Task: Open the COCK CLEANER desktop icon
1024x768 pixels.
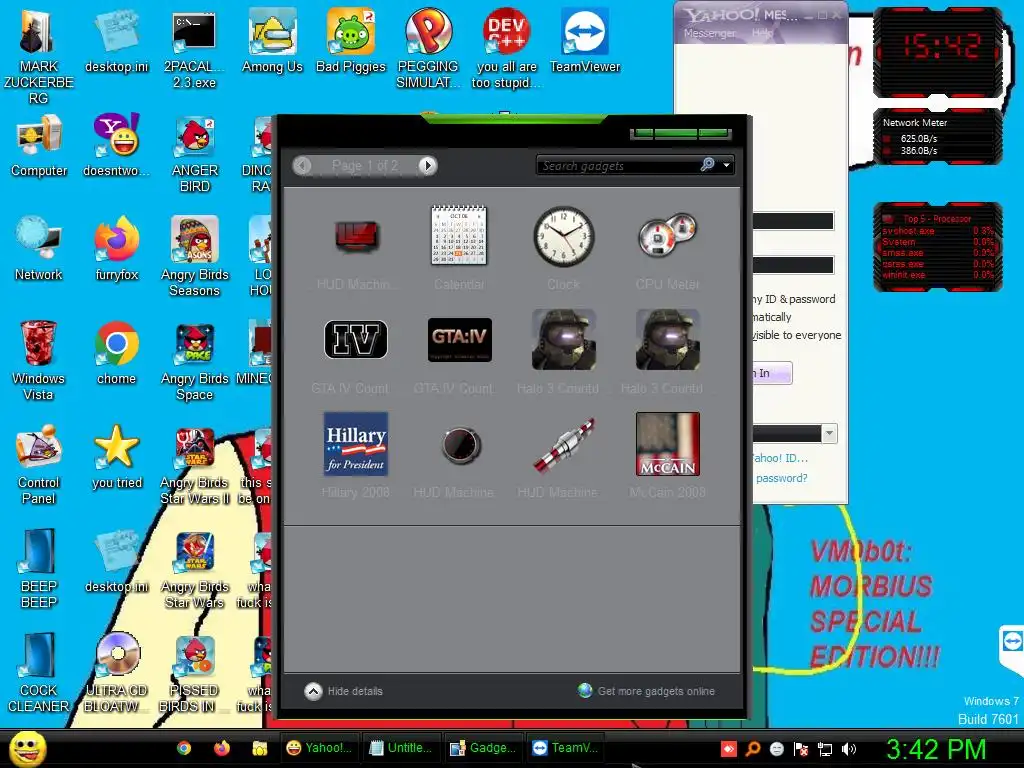Action: [x=39, y=673]
